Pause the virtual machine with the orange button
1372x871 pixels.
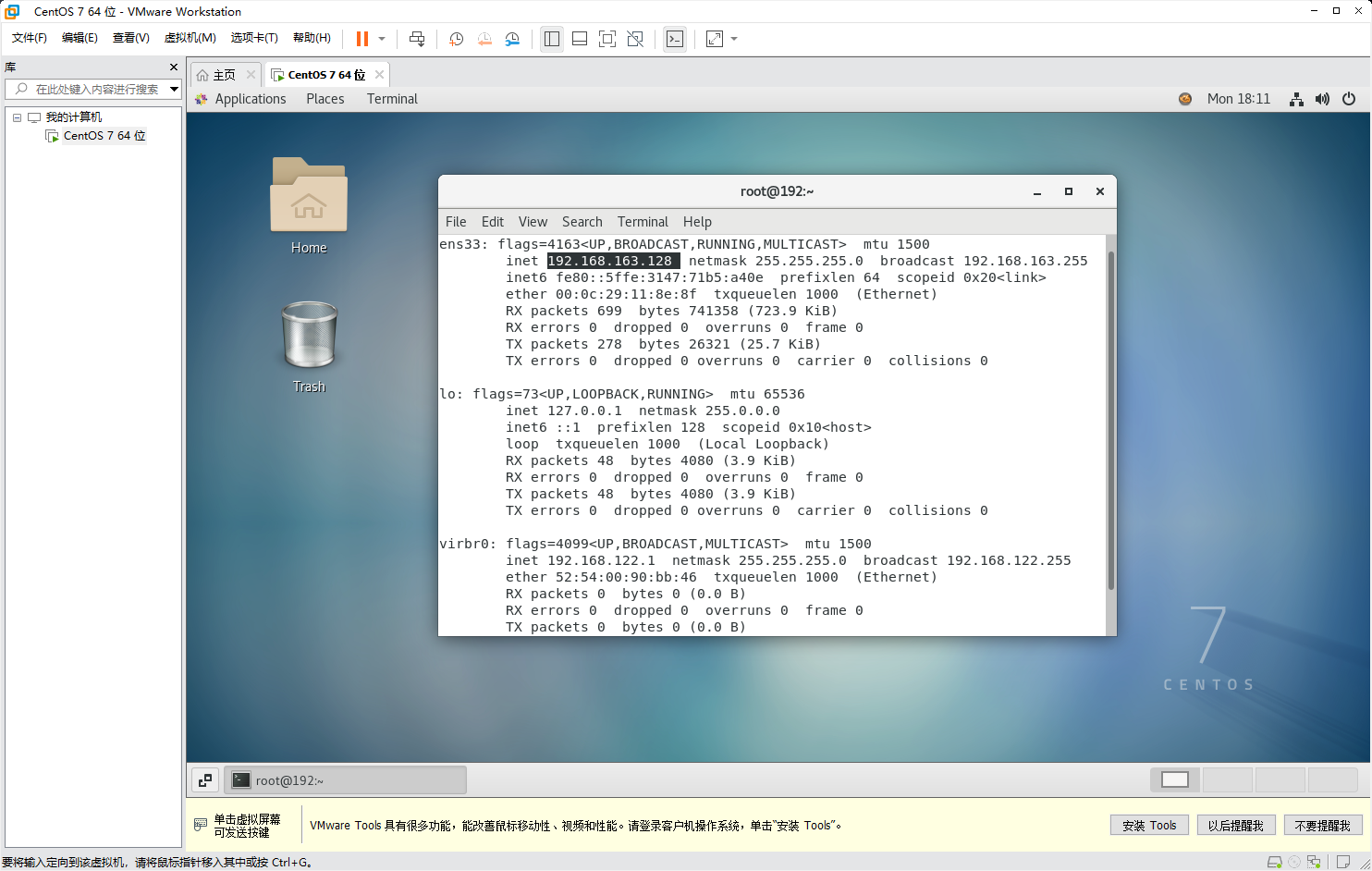(x=362, y=39)
